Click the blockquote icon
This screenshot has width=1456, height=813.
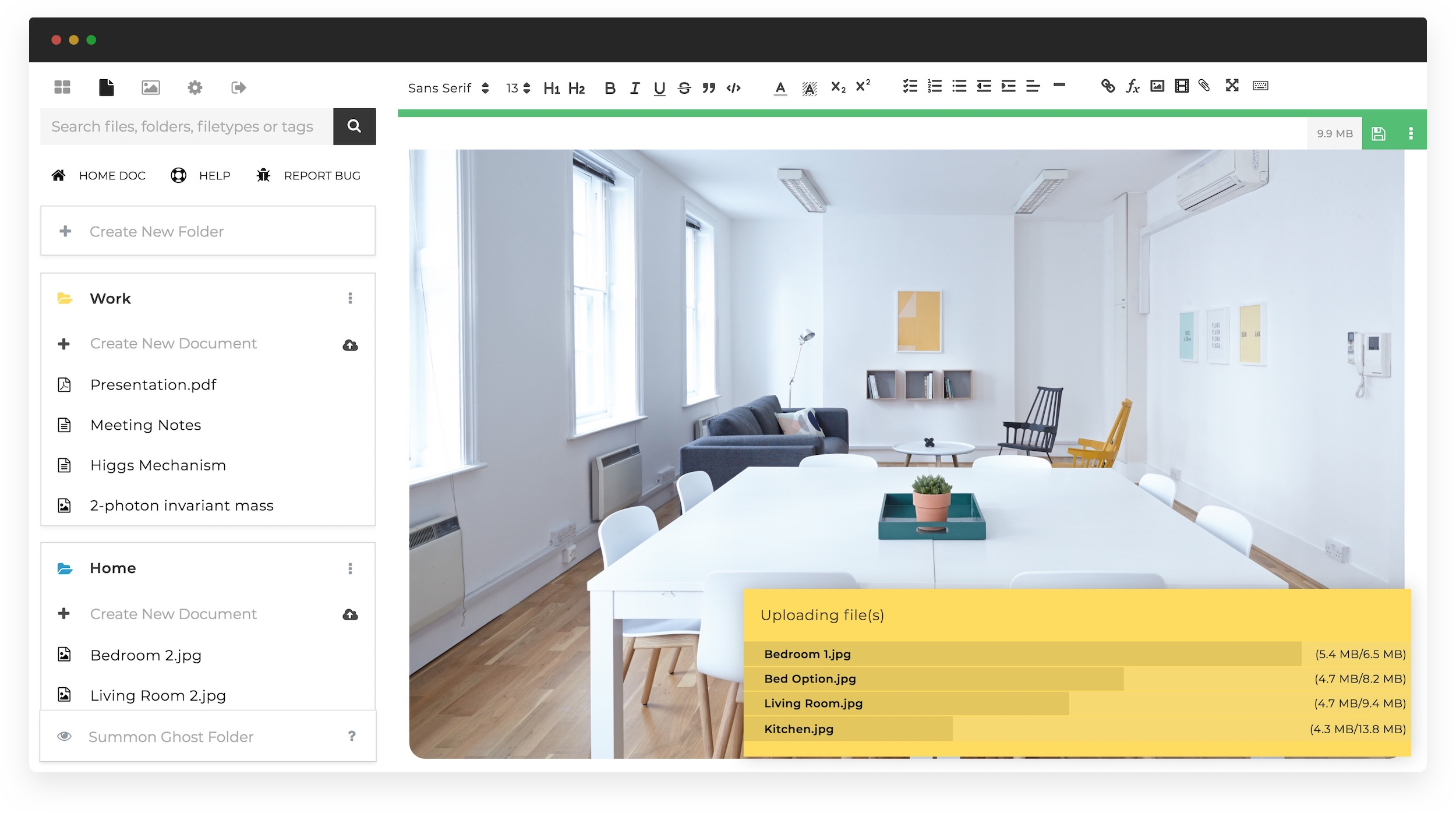[709, 88]
